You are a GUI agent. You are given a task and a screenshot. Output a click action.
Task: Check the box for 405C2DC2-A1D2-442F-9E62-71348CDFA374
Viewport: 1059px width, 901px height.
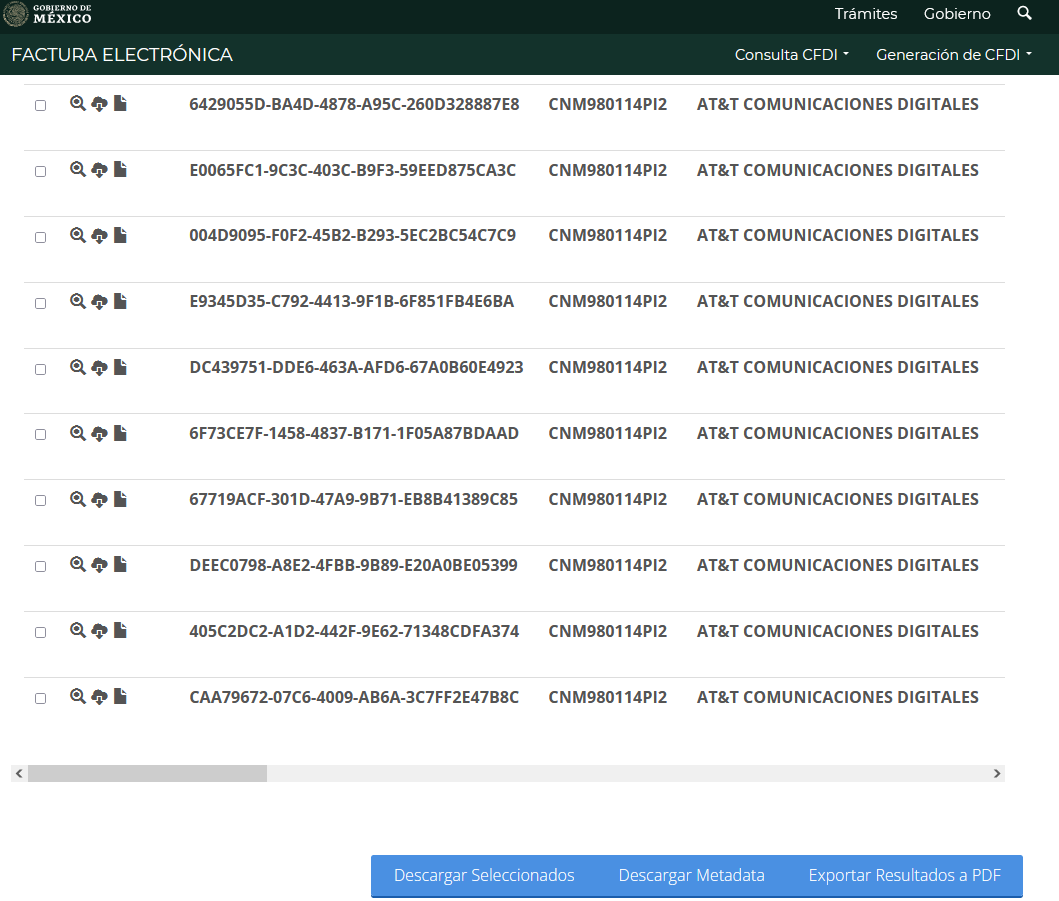pos(41,632)
